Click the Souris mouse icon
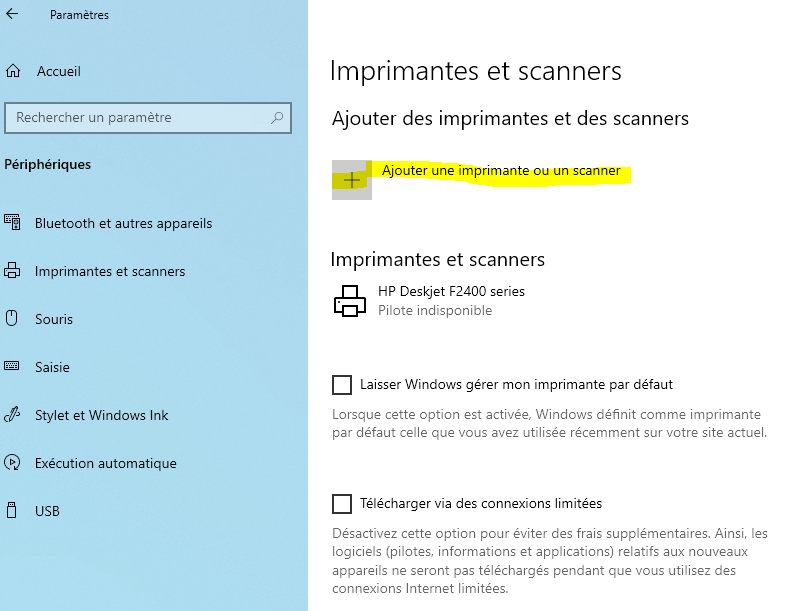 12,319
